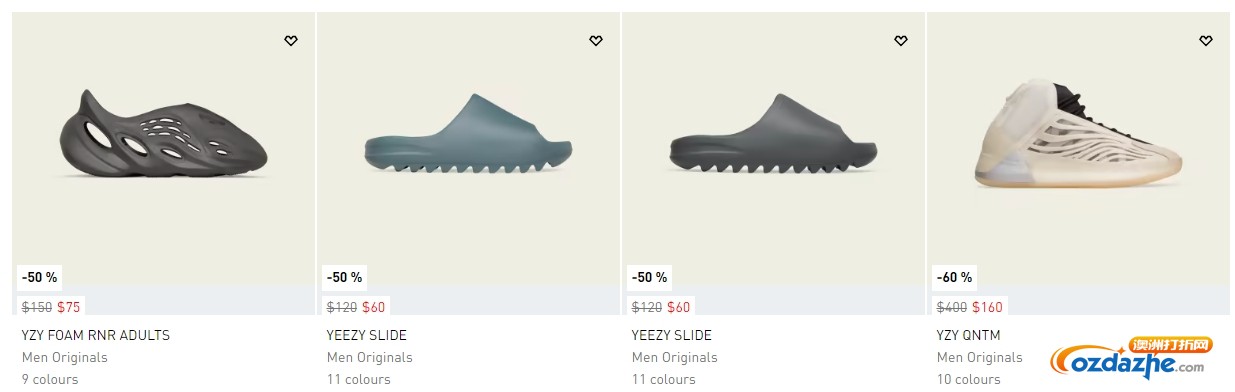Select the $160 sale price
1235x392 pixels.
click(x=987, y=307)
